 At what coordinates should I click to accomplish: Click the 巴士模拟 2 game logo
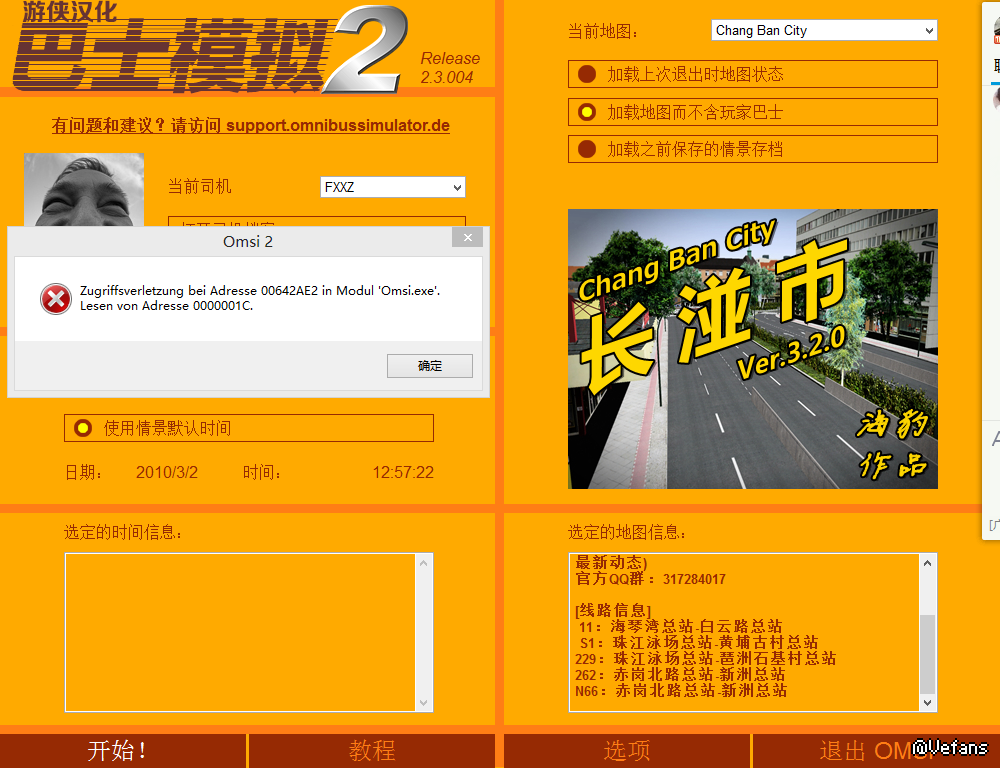pos(210,50)
